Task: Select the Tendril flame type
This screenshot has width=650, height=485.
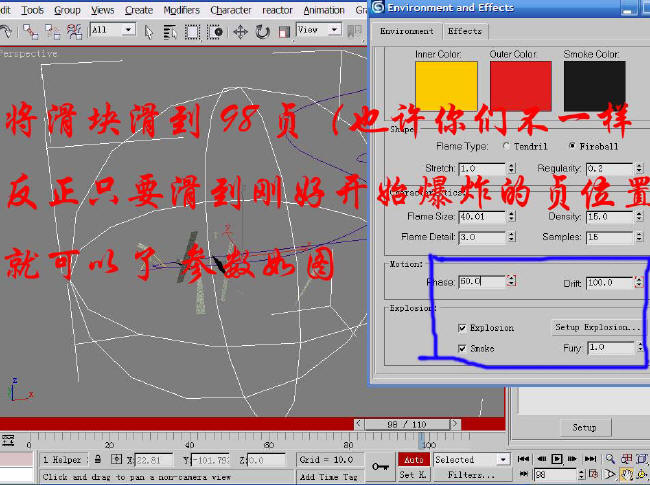Action: pos(506,146)
